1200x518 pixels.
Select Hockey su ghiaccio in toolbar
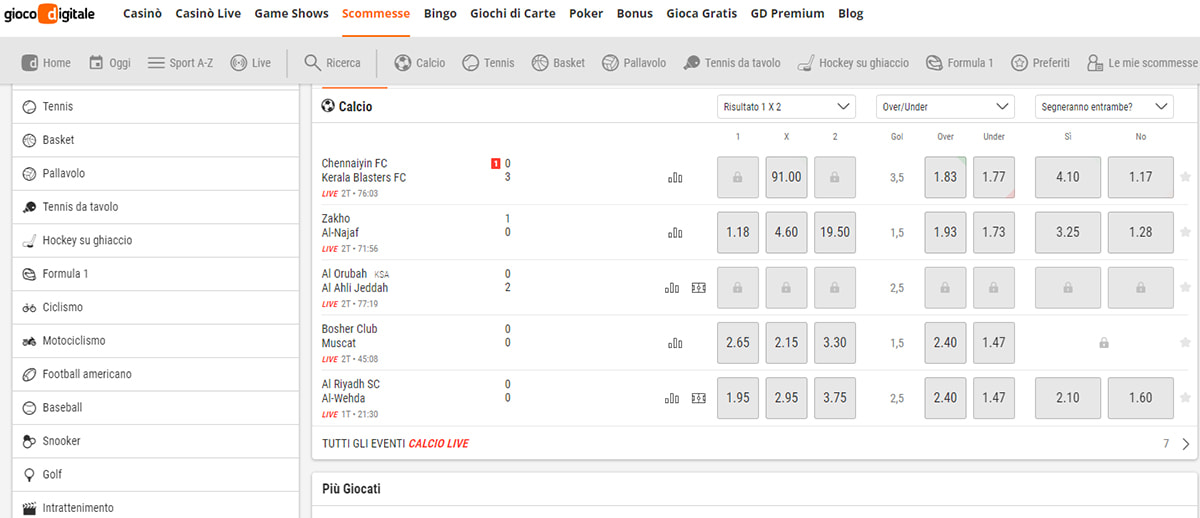(853, 63)
